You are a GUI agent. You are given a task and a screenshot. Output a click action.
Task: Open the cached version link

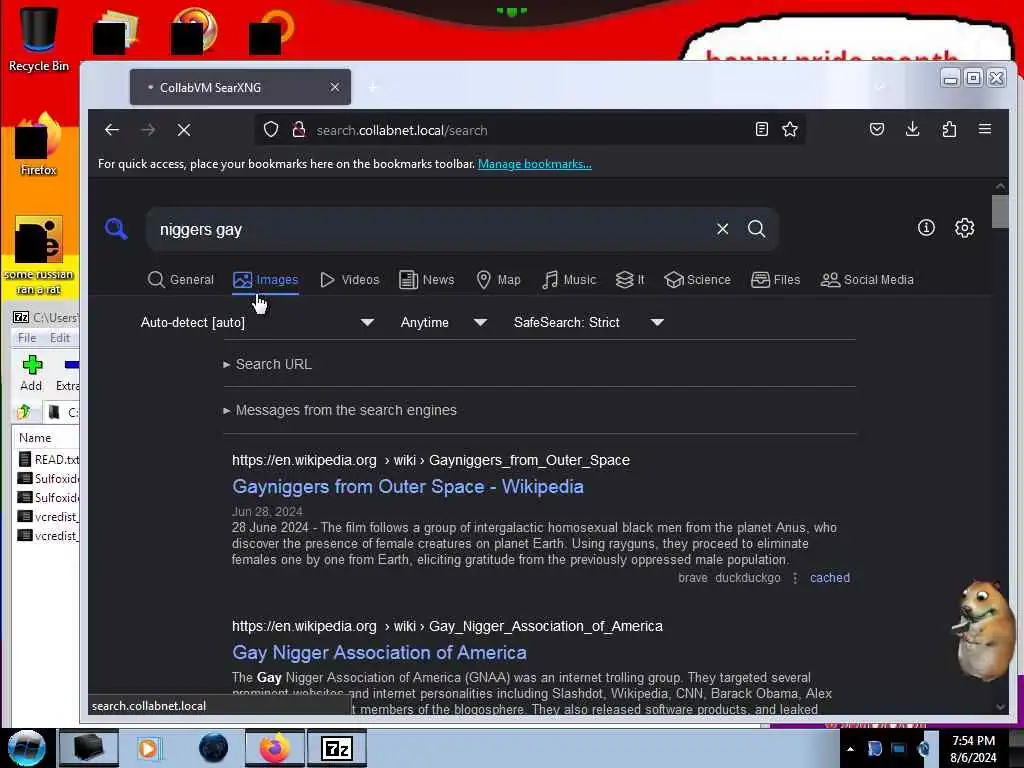[829, 577]
